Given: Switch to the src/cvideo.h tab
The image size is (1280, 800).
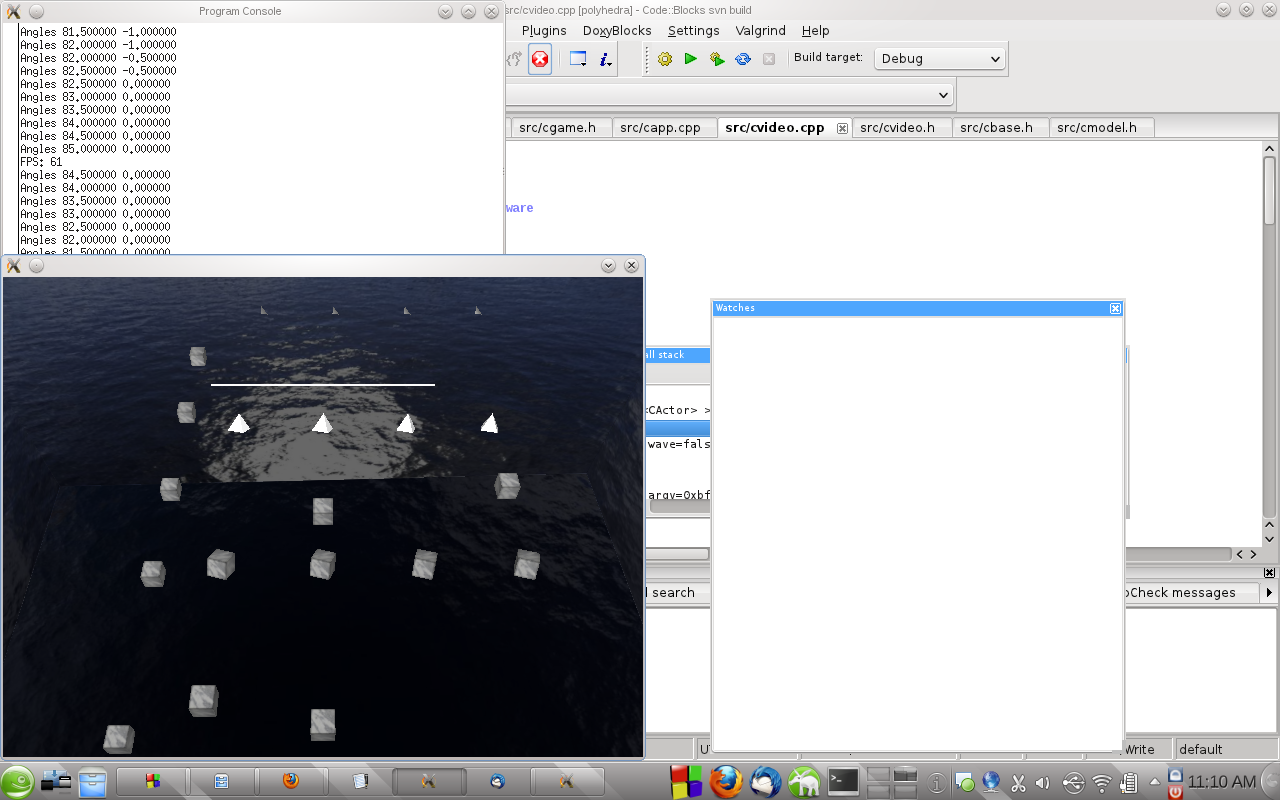Looking at the screenshot, I should 897,128.
